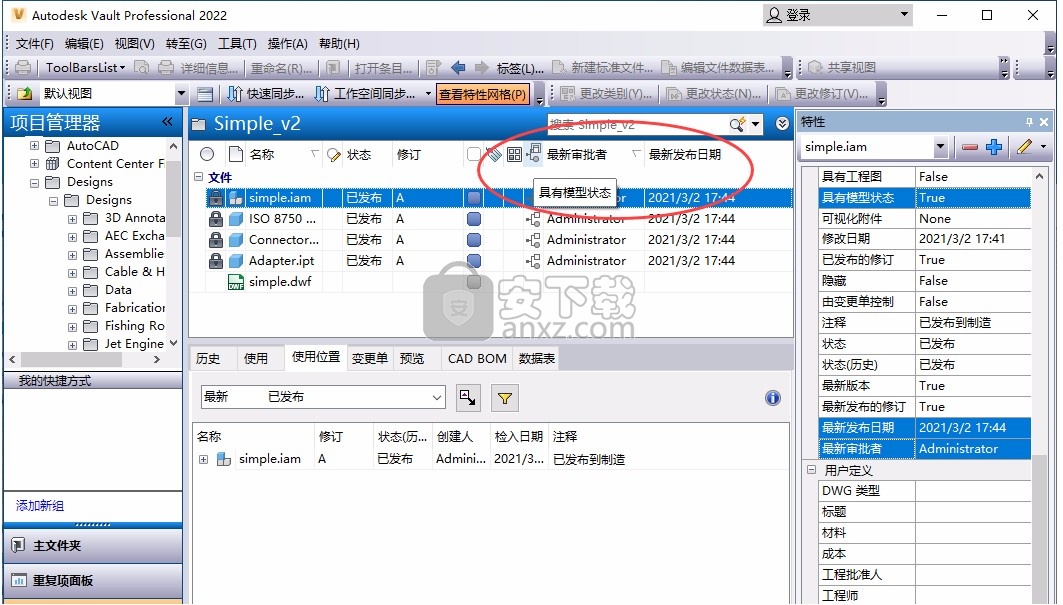
Task: Click 更改修订(V) toolbar button
Action: point(822,94)
